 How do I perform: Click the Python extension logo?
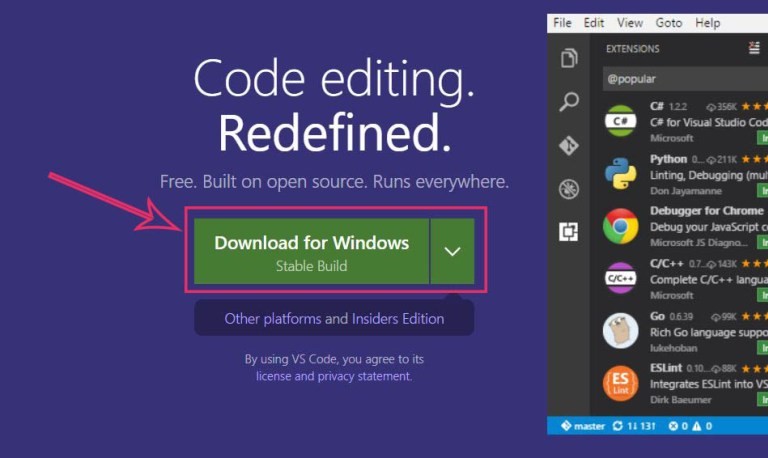tap(621, 173)
